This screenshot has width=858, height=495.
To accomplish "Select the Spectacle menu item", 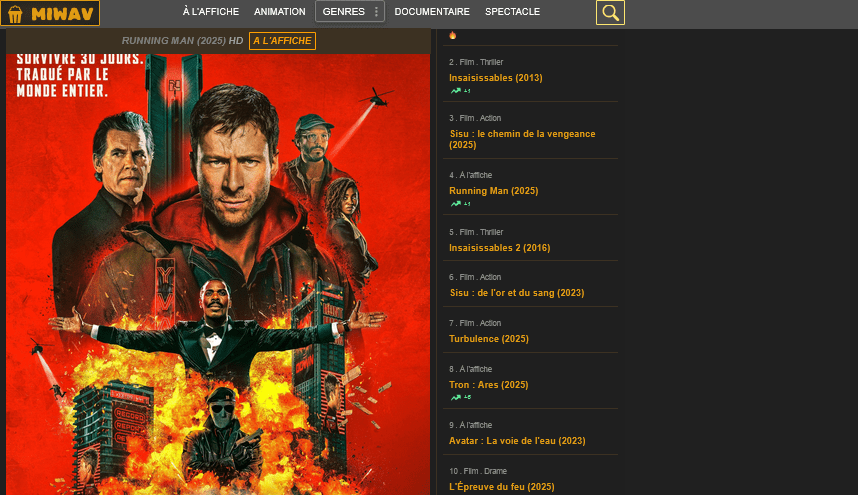I will click(x=512, y=12).
